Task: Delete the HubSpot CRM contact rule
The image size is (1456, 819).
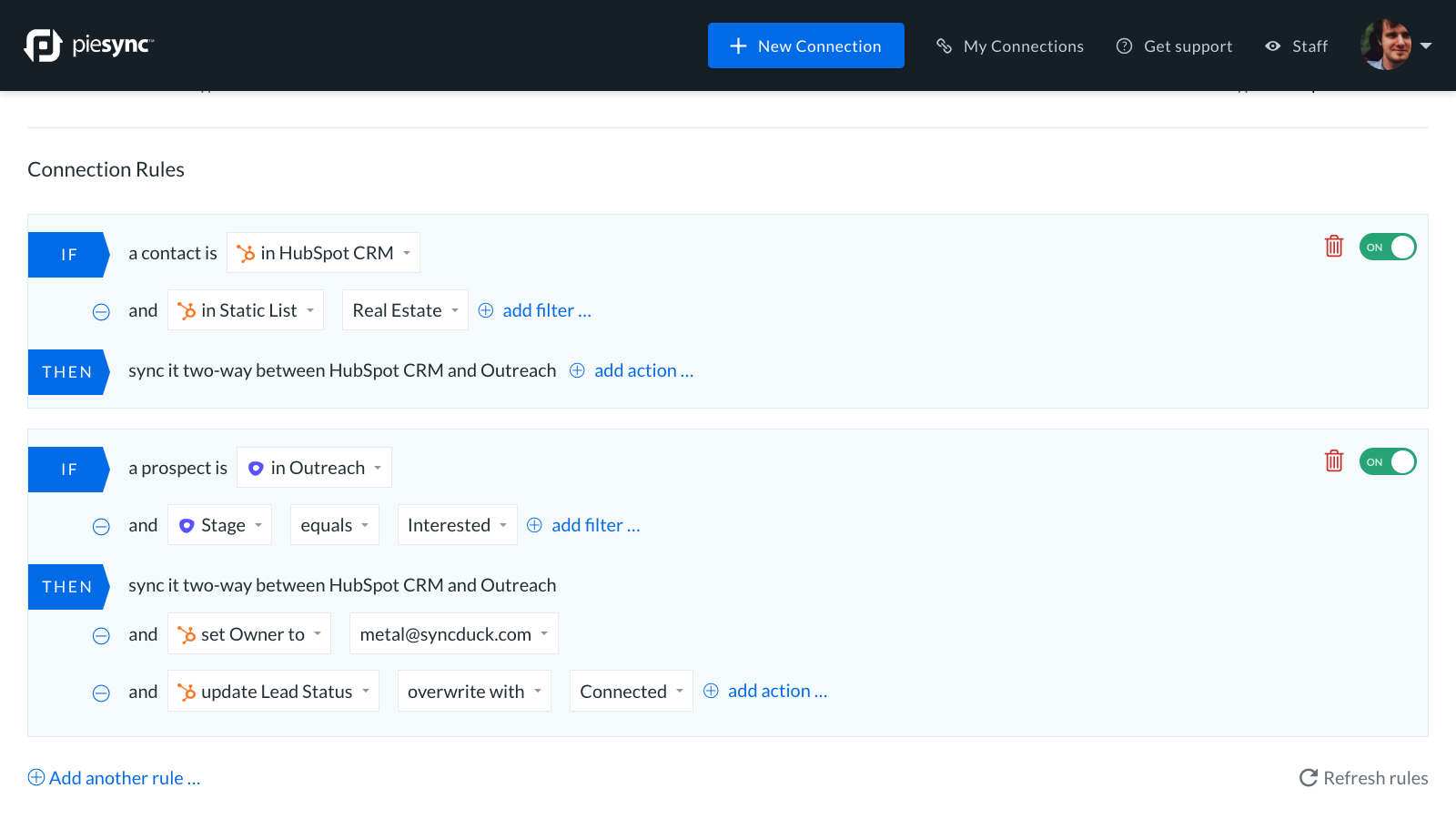Action: tap(1334, 247)
